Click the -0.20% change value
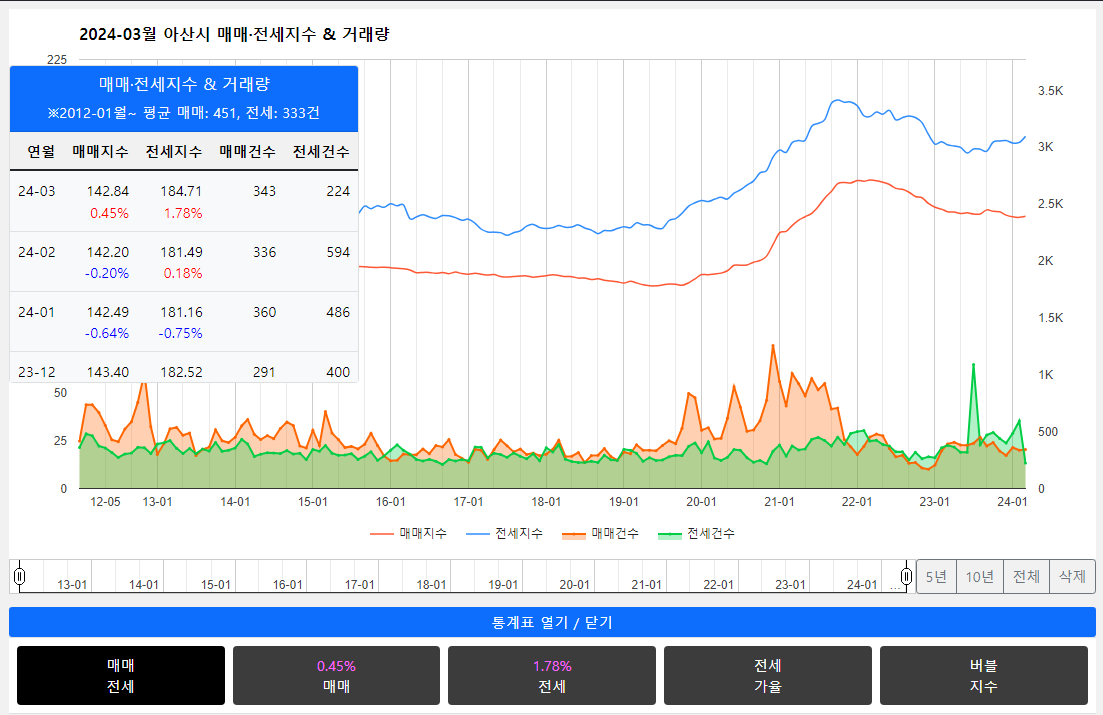This screenshot has width=1103, height=715. tap(107, 273)
